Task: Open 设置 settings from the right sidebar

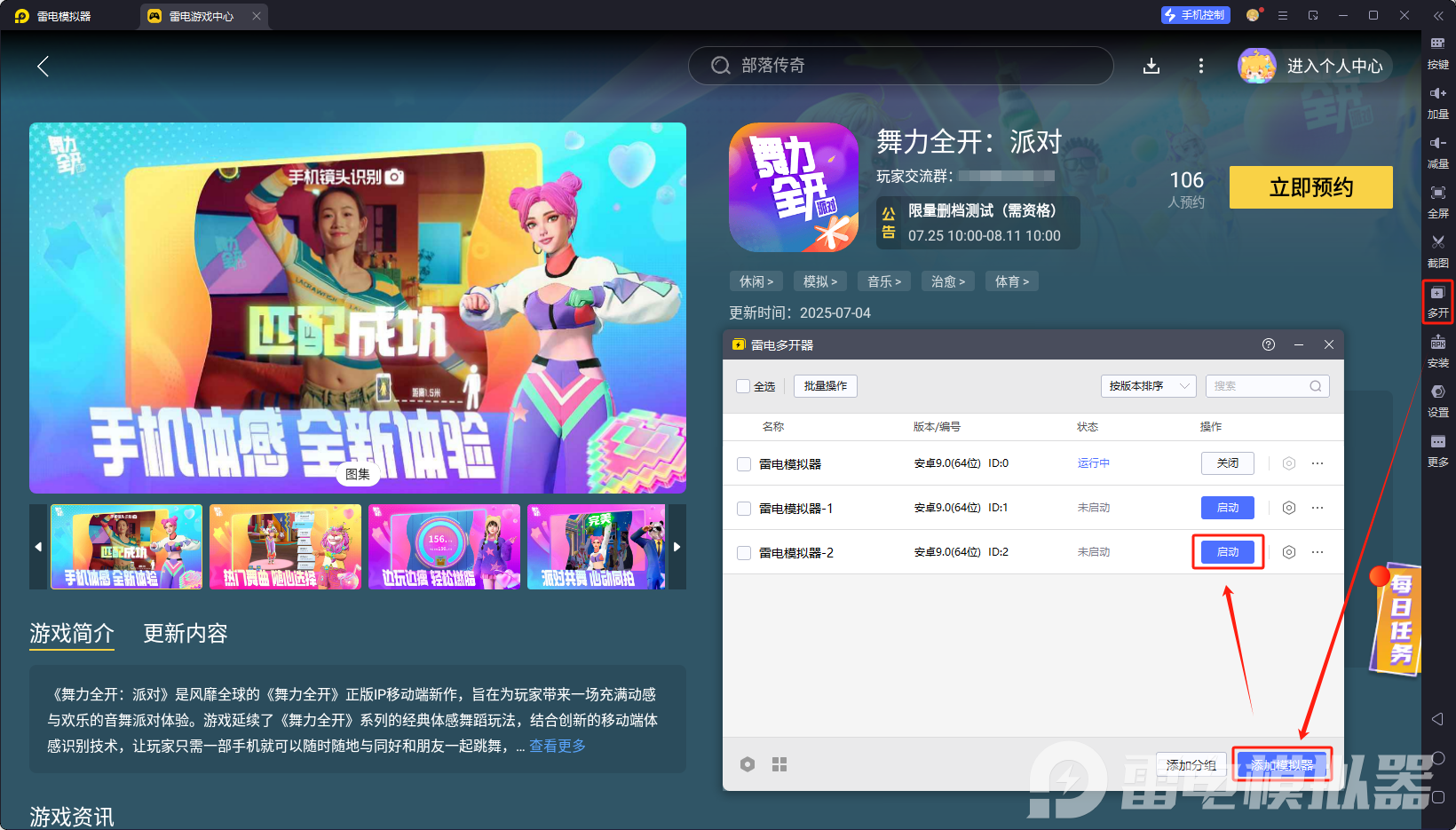Action: pos(1437,400)
